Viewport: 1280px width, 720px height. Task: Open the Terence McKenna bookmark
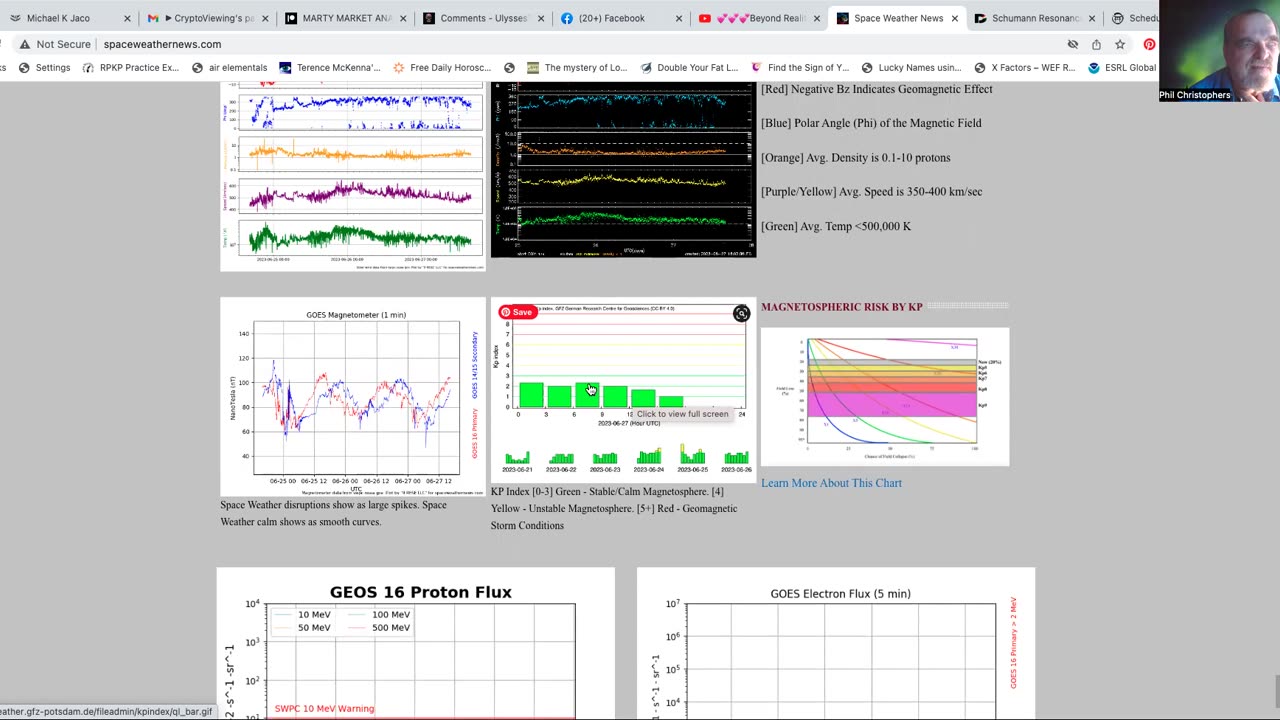click(x=330, y=67)
